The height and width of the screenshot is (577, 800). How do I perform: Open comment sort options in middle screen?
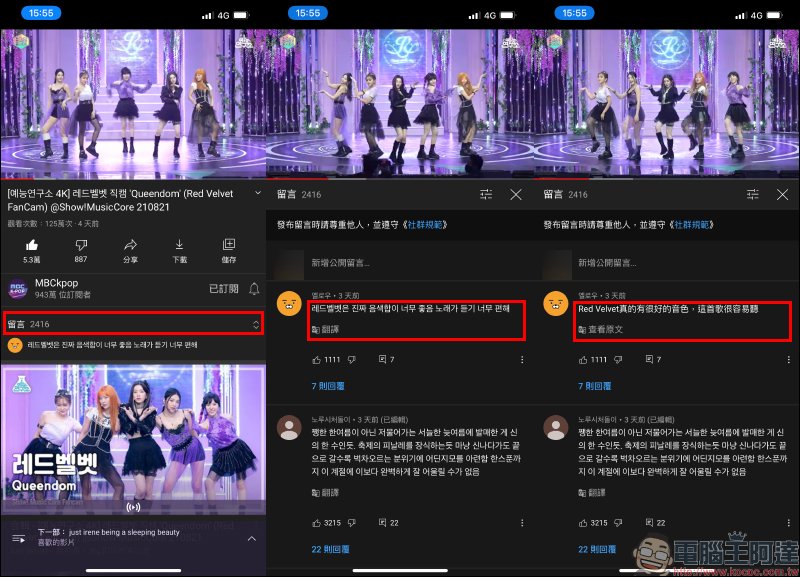[x=486, y=194]
